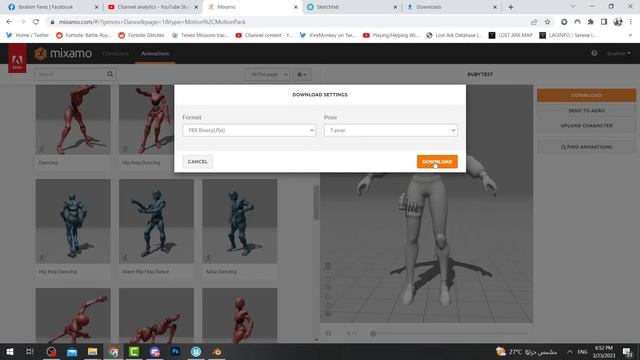Click the weather widget on the taskbar

pyautogui.click(x=526, y=351)
